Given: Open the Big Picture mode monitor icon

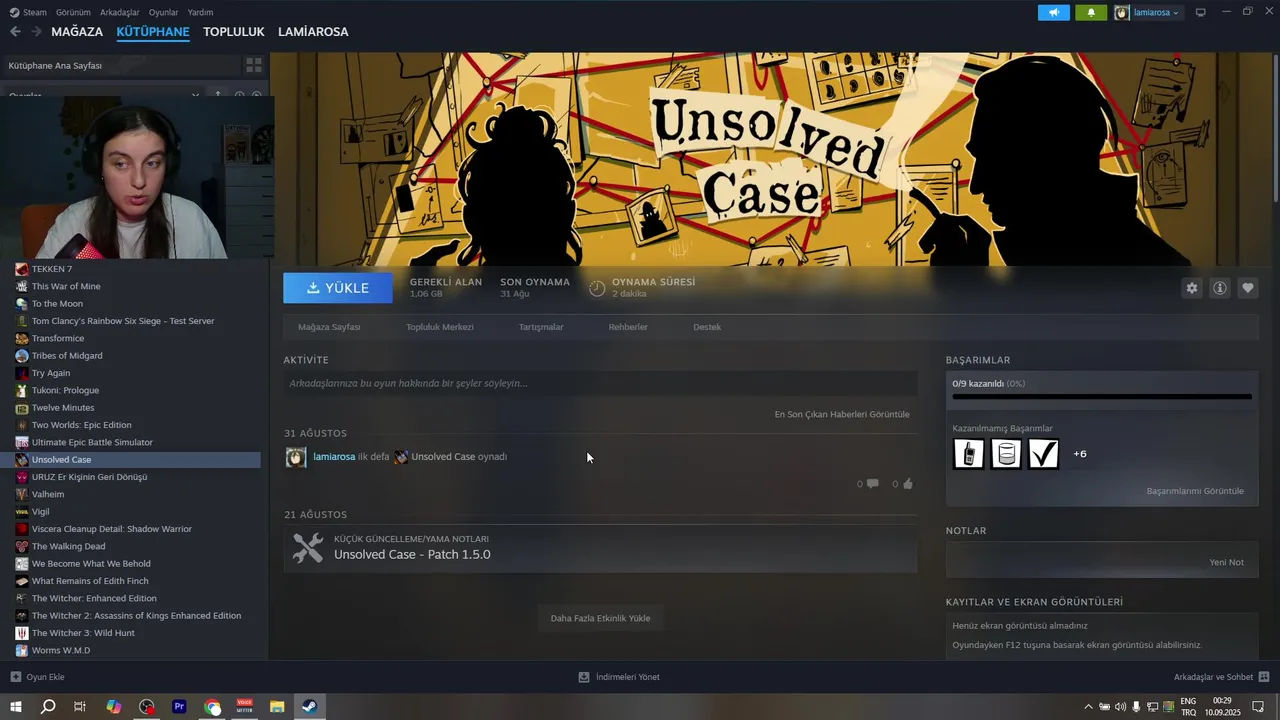Looking at the screenshot, I should point(1201,12).
